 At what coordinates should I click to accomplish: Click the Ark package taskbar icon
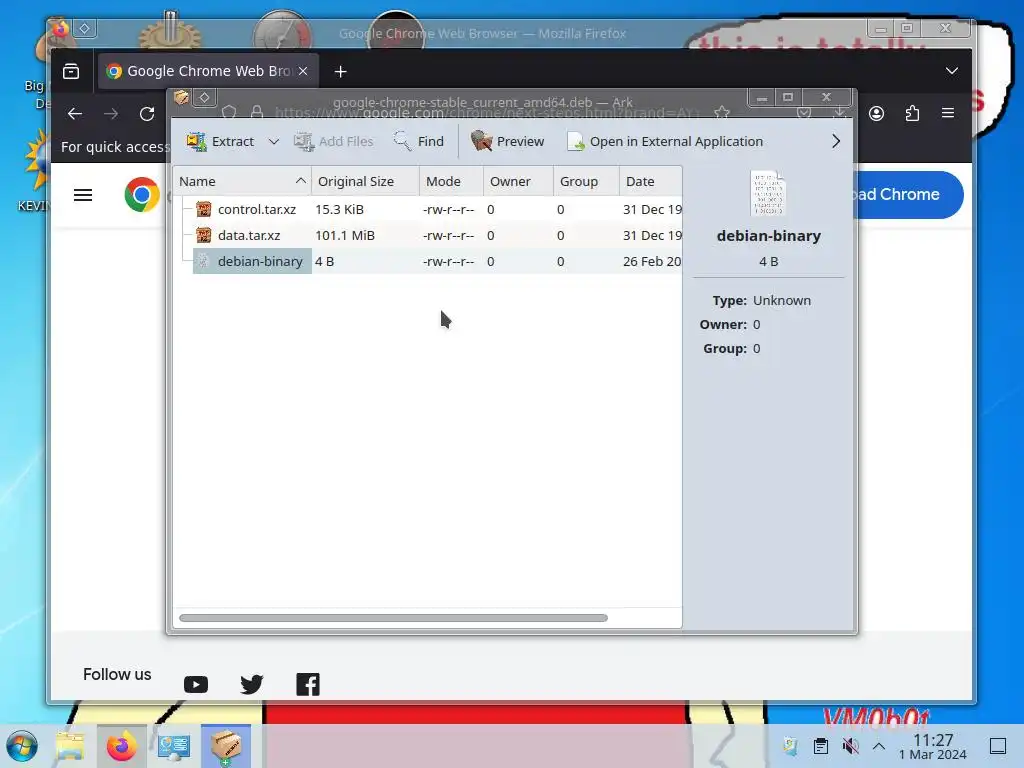(x=226, y=746)
